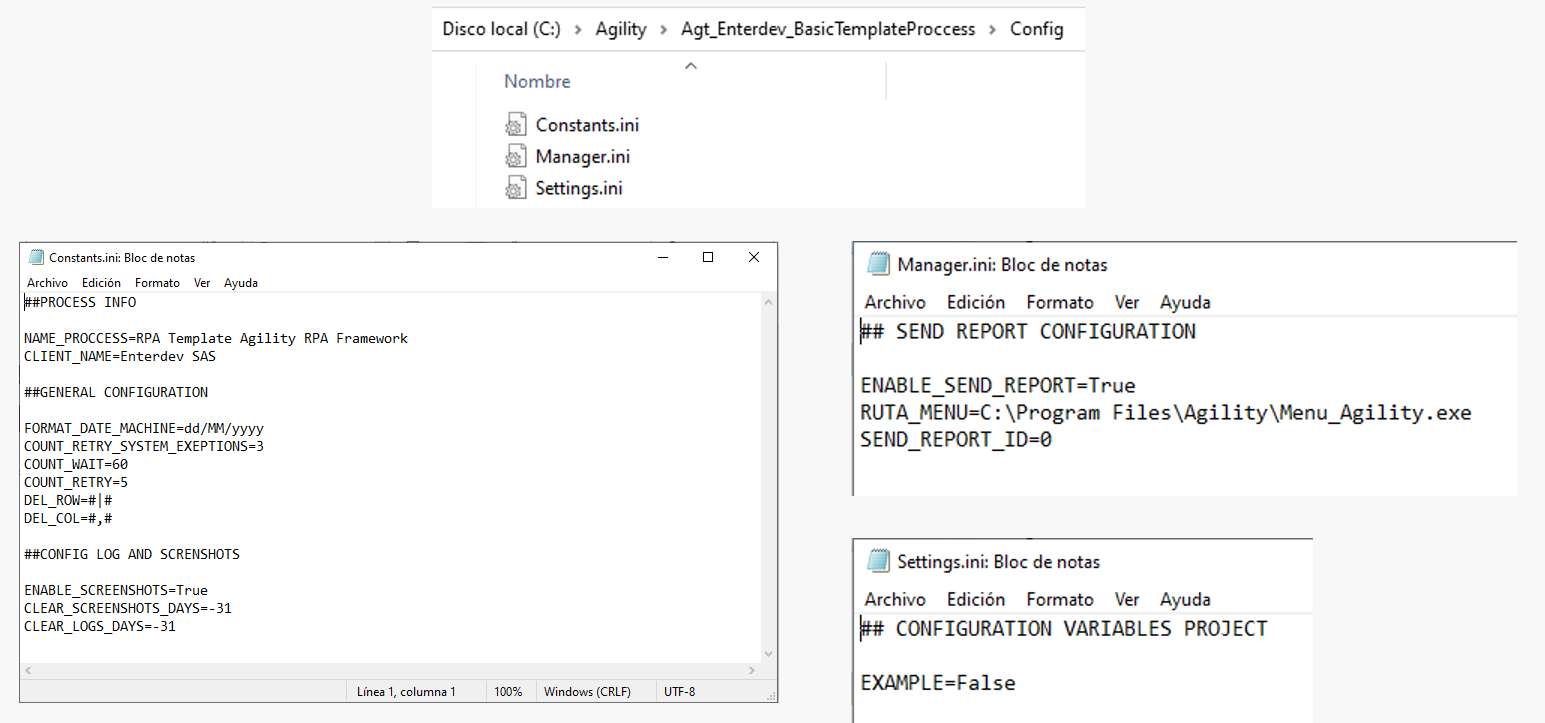Click the notepad icon in the Manager.ini title bar

pyautogui.click(x=878, y=264)
